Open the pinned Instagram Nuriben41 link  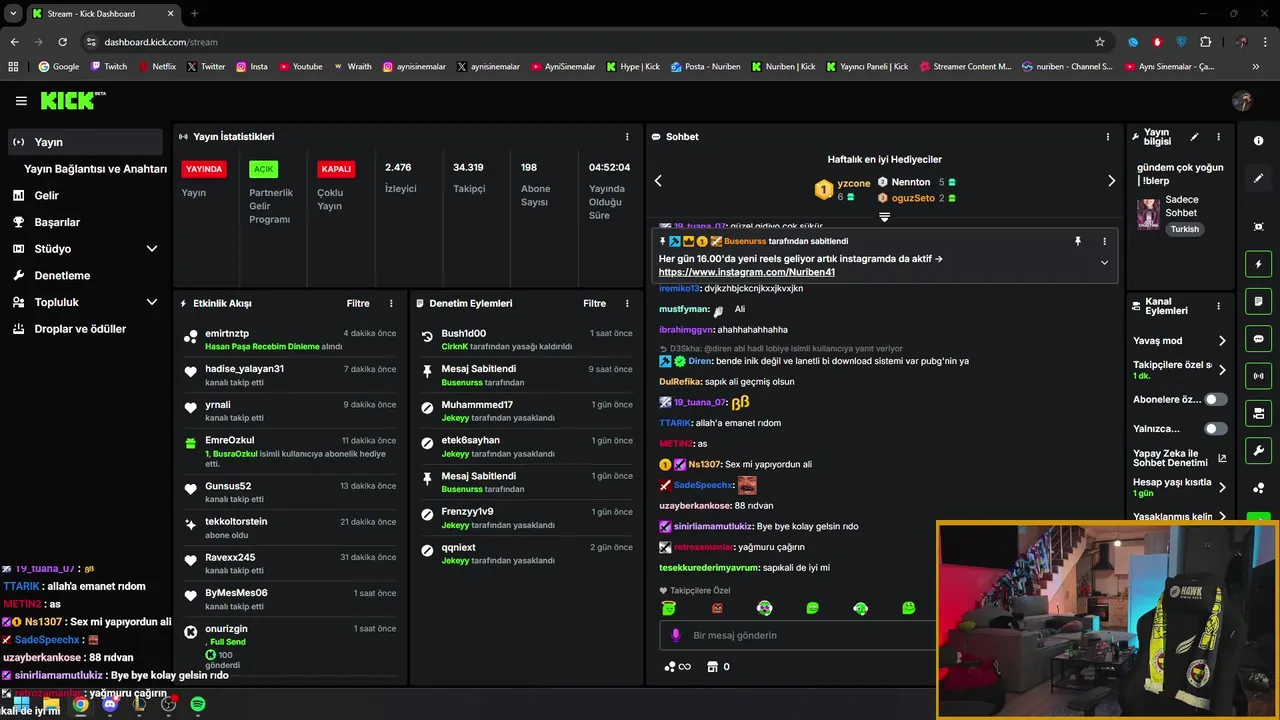click(x=747, y=272)
